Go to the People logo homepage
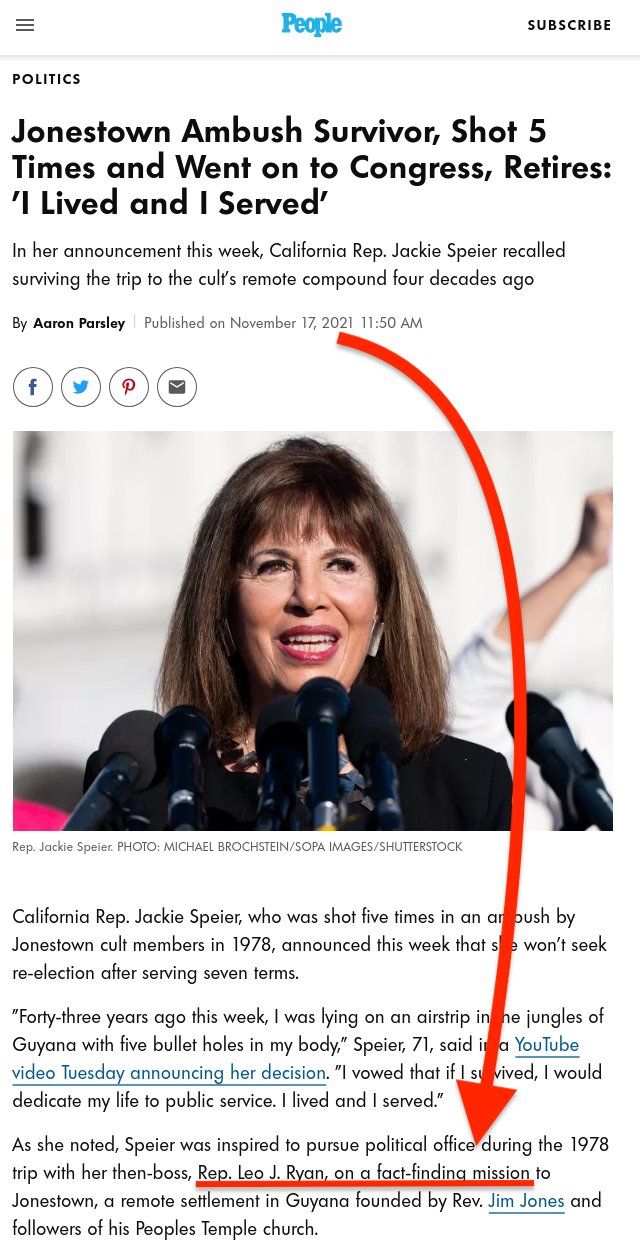The width and height of the screenshot is (640, 1254). coord(311,25)
